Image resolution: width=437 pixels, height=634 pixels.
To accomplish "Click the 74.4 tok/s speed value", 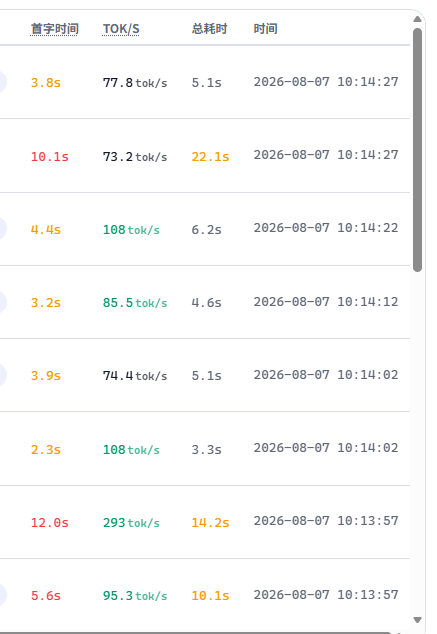I will click(x=135, y=376).
